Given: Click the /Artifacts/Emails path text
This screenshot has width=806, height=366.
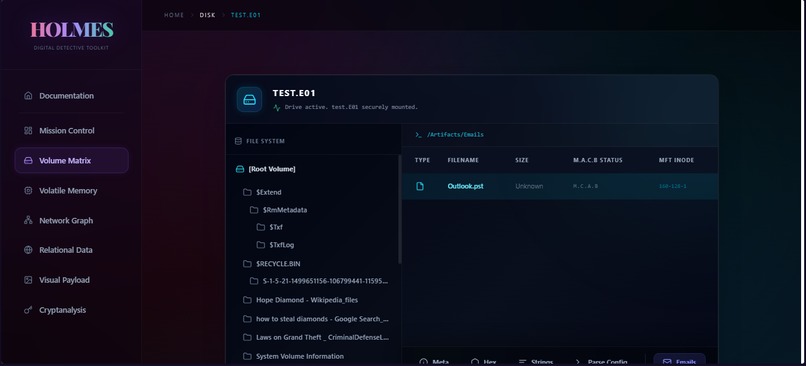Looking at the screenshot, I should (x=455, y=135).
